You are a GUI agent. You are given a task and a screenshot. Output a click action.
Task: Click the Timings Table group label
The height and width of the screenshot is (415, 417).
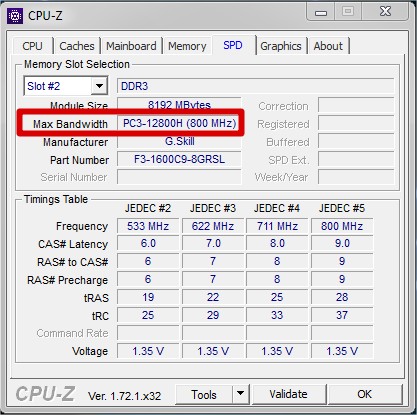[x=56, y=199]
